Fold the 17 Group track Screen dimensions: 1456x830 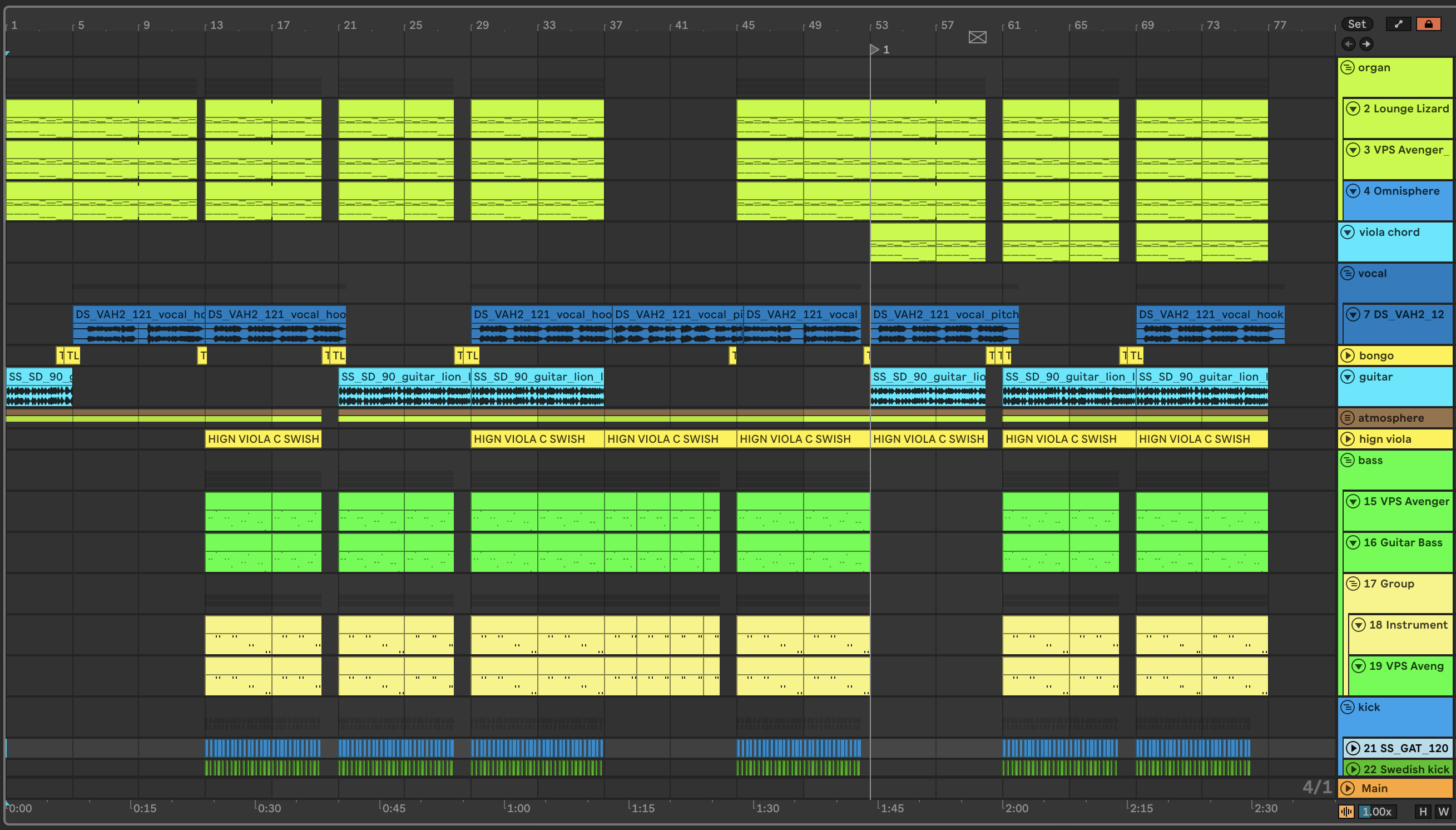(x=1353, y=583)
